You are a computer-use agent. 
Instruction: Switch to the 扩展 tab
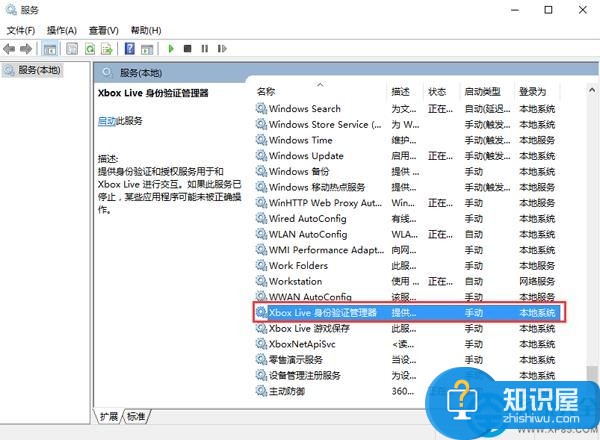pyautogui.click(x=109, y=416)
